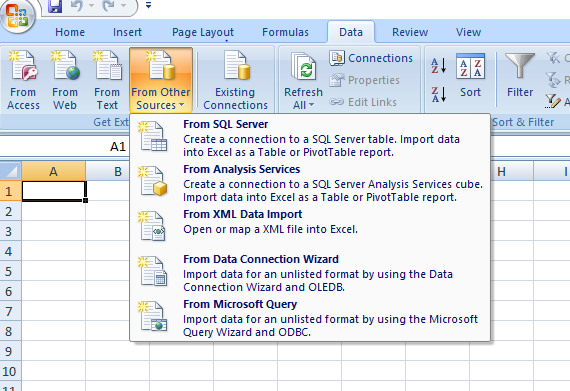This screenshot has width=570, height=391.
Task: Switch to the Formulas ribbon tab
Action: pyautogui.click(x=285, y=32)
